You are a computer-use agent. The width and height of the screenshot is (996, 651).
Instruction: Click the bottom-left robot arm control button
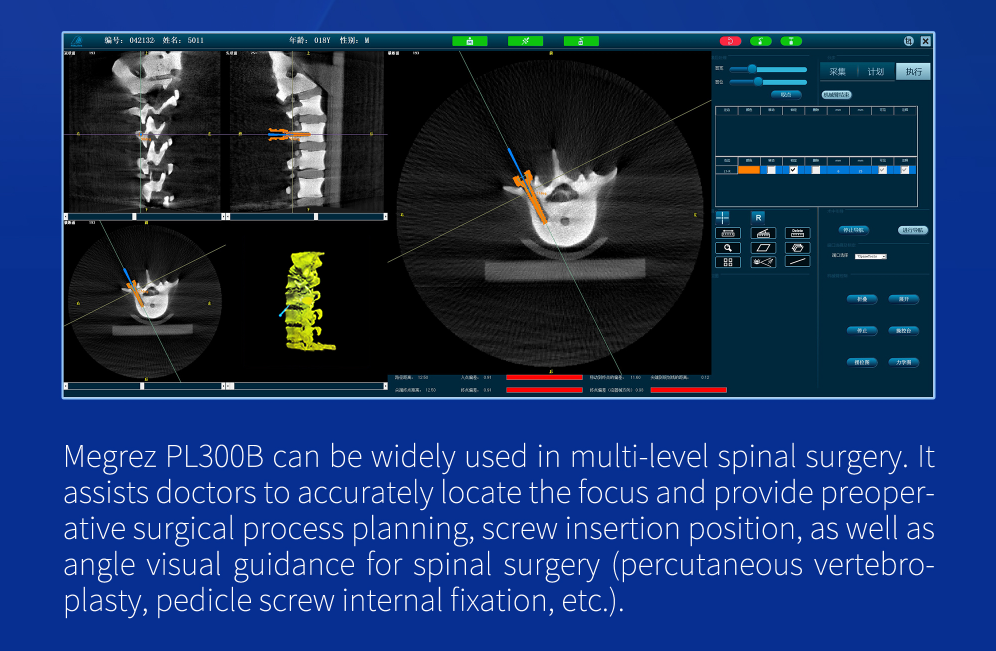862,363
